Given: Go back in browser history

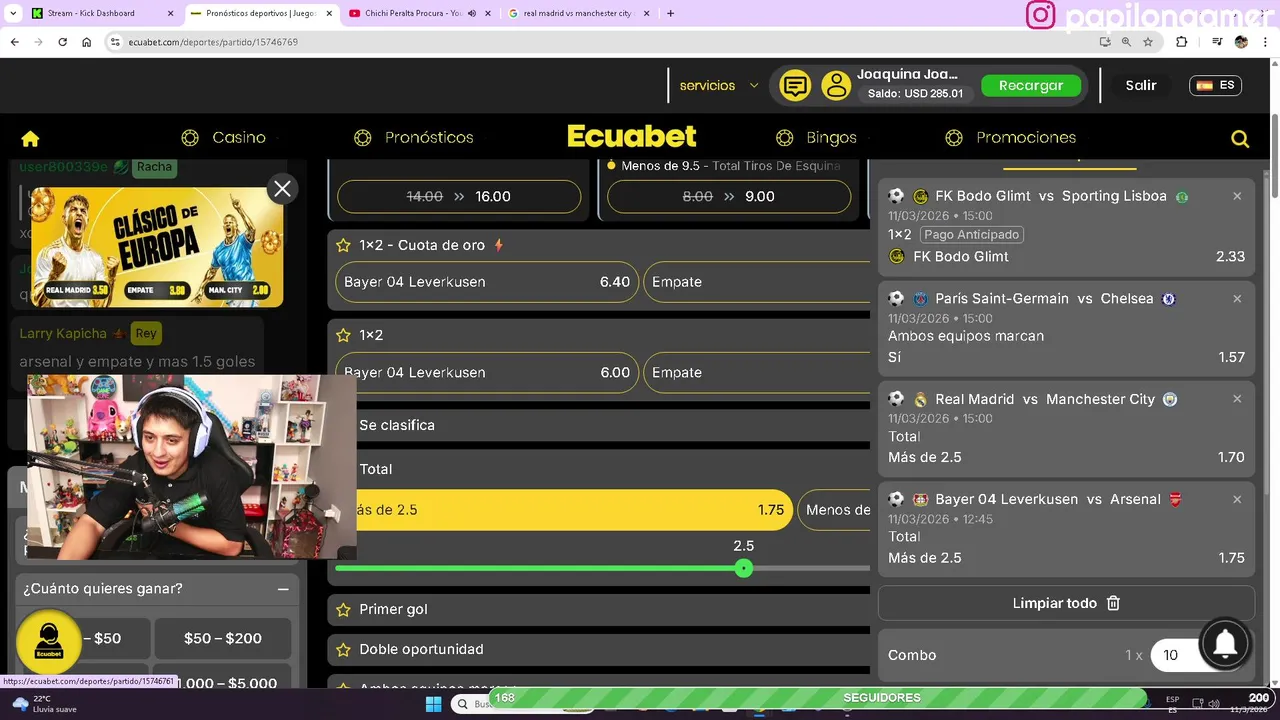Looking at the screenshot, I should (x=14, y=42).
